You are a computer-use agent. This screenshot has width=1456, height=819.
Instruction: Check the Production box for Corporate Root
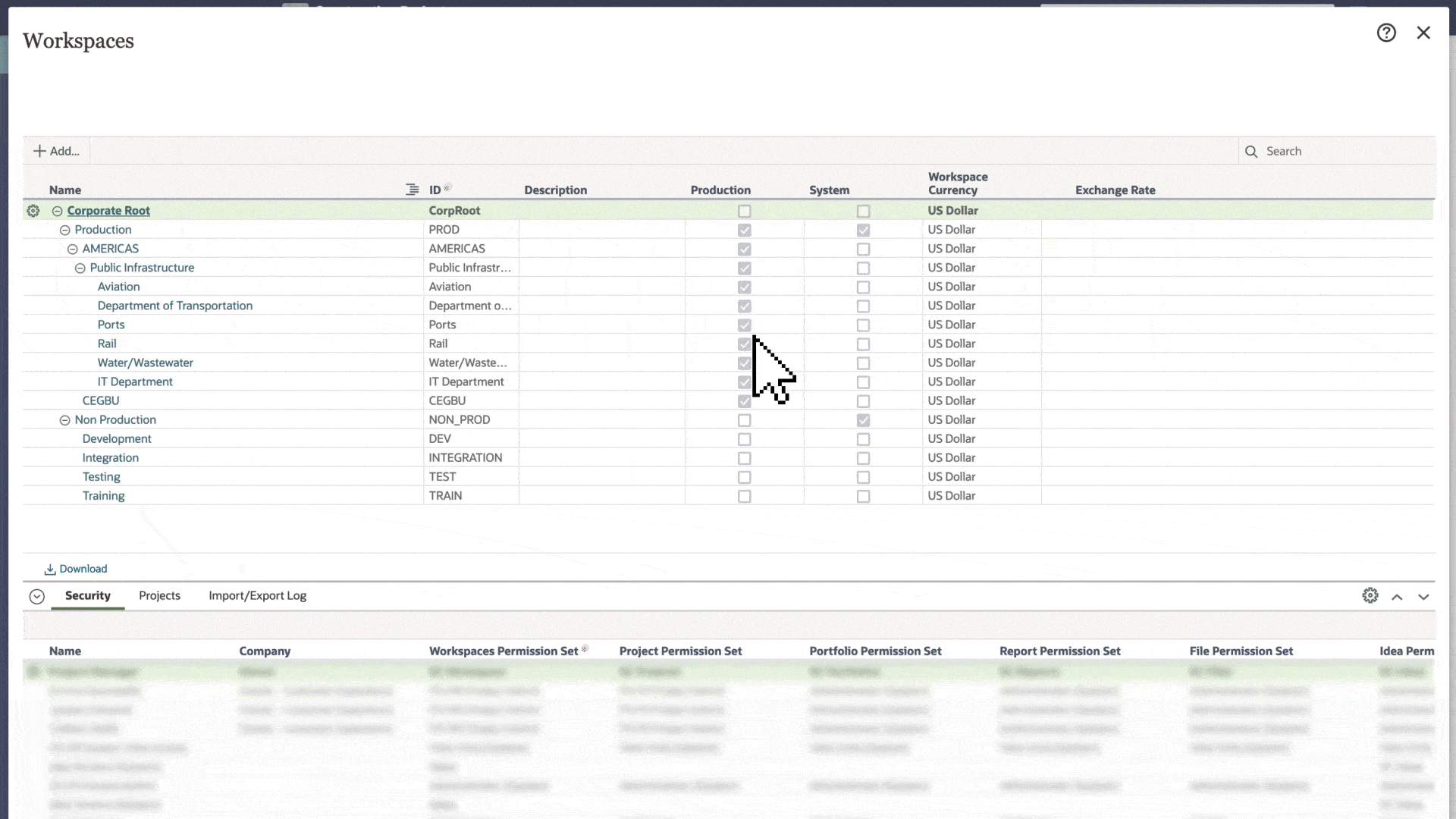pyautogui.click(x=744, y=211)
